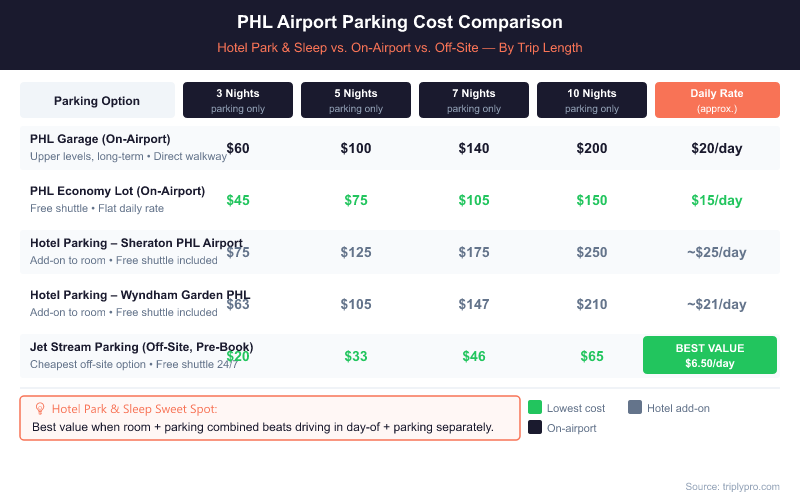800x500 pixels.
Task: Select the 3 Nights column header
Action: coord(238,100)
